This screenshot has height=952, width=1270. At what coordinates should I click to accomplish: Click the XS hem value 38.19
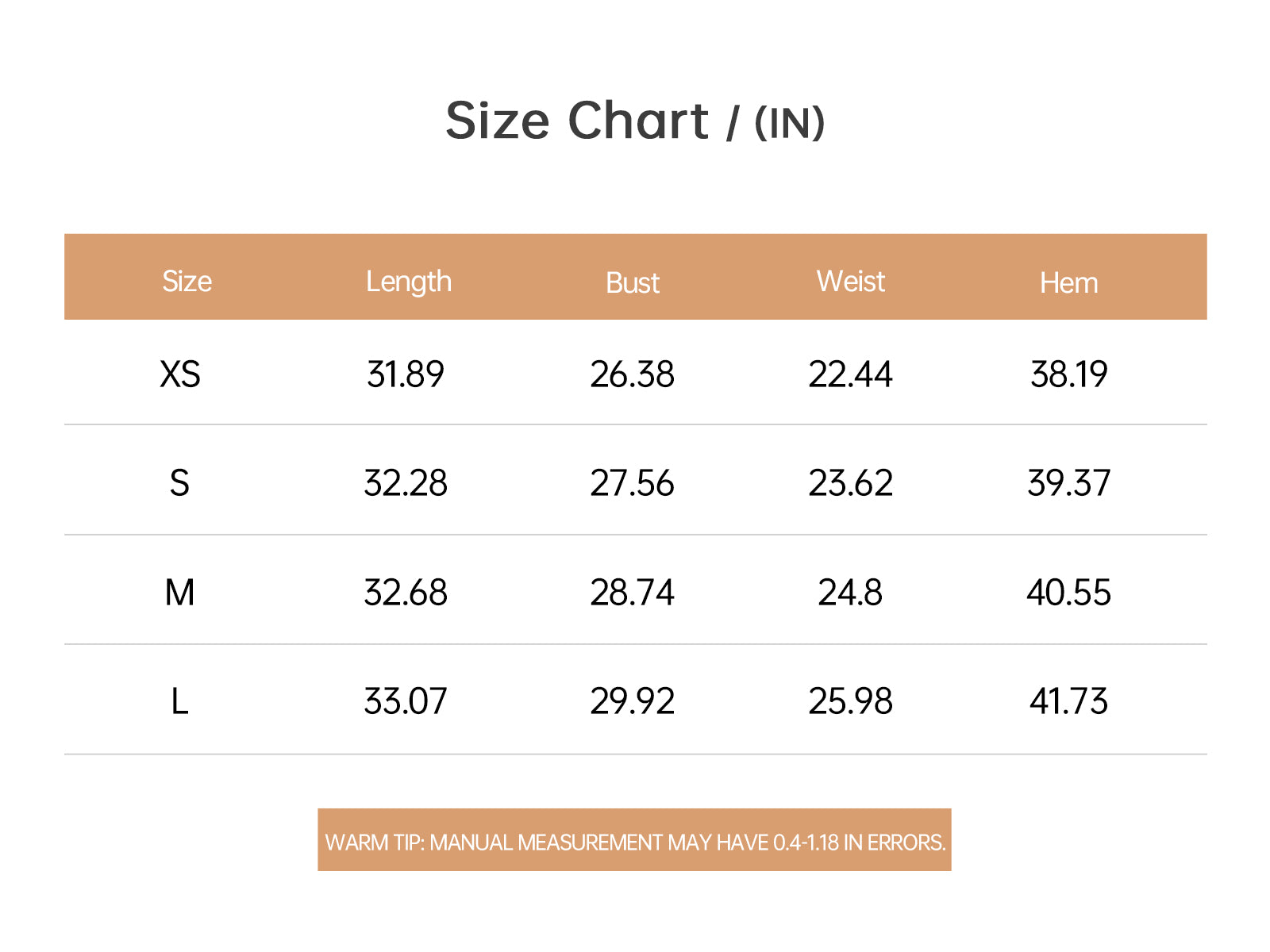tap(1069, 374)
